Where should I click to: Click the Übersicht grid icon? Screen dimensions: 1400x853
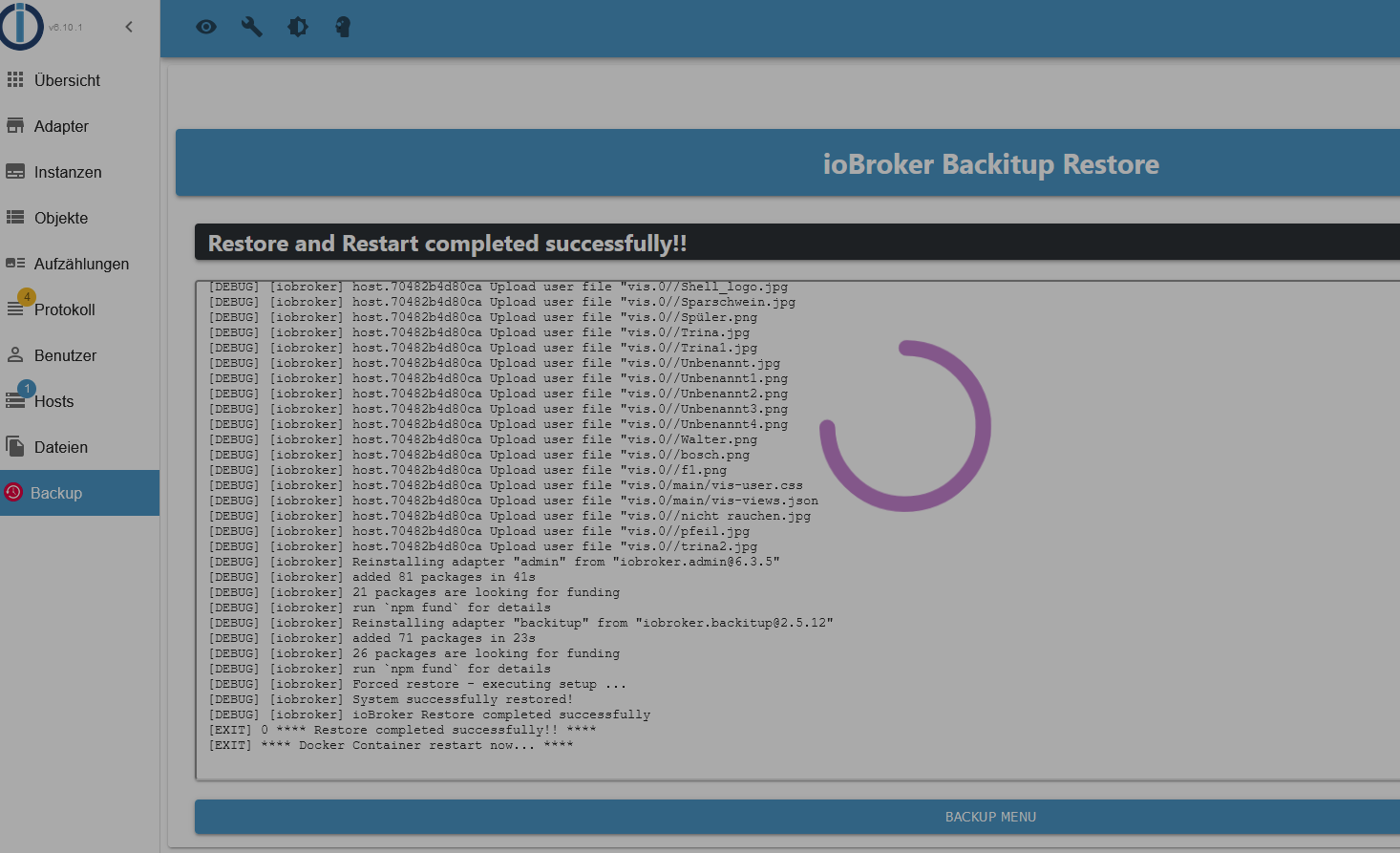coord(15,79)
